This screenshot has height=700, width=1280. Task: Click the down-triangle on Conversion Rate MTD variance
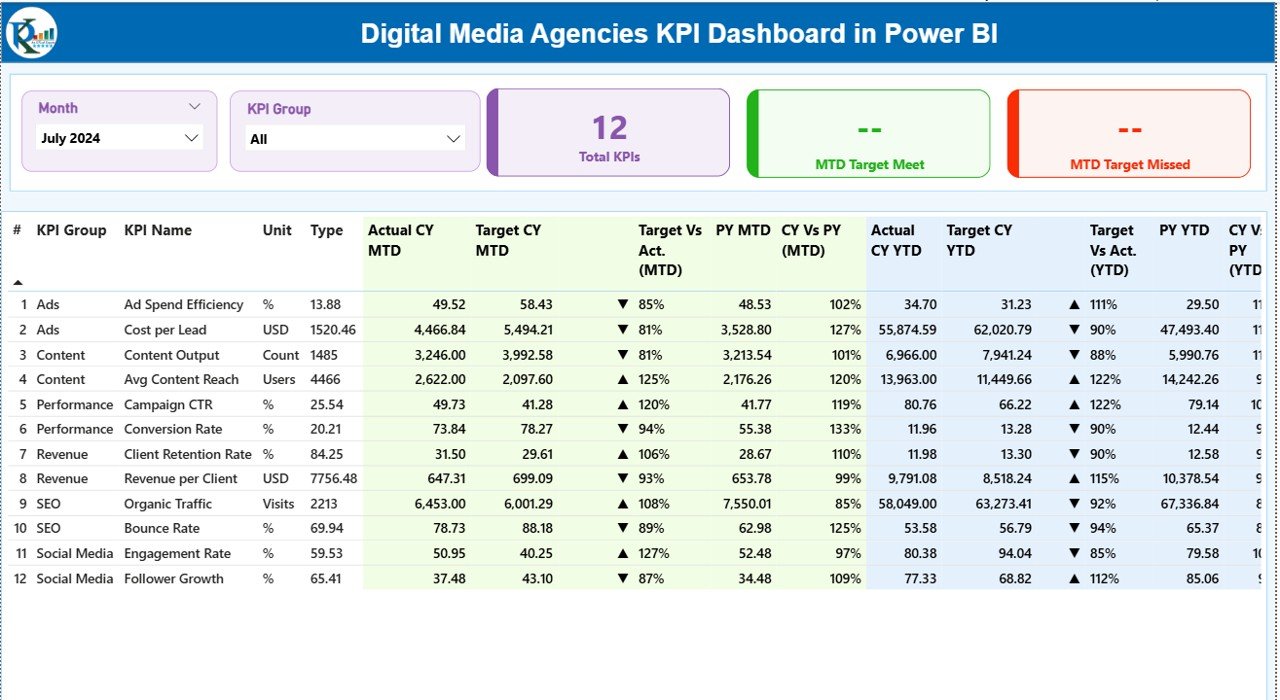tap(621, 428)
